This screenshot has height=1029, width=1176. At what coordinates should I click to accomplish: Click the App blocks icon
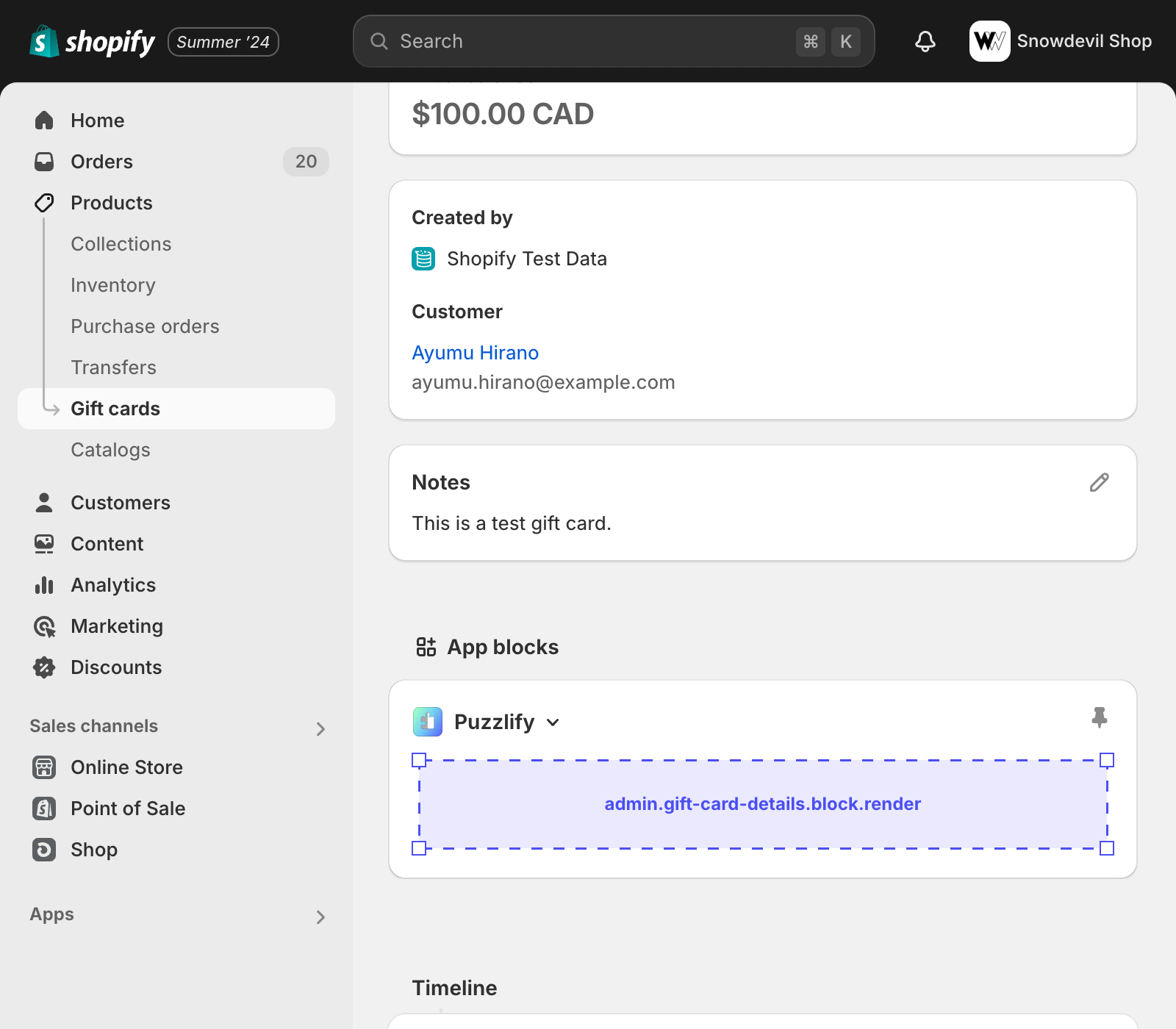point(426,647)
